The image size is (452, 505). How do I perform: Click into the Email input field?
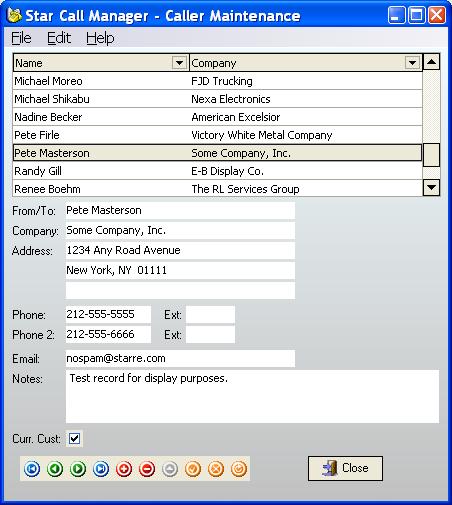tap(180, 358)
